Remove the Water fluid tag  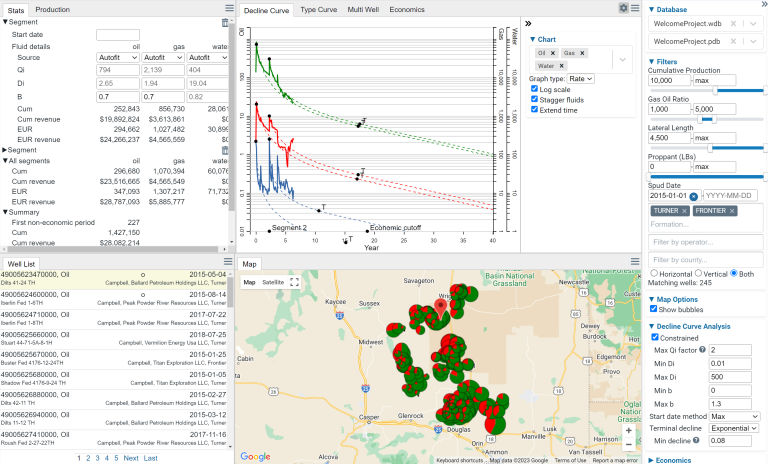point(562,66)
